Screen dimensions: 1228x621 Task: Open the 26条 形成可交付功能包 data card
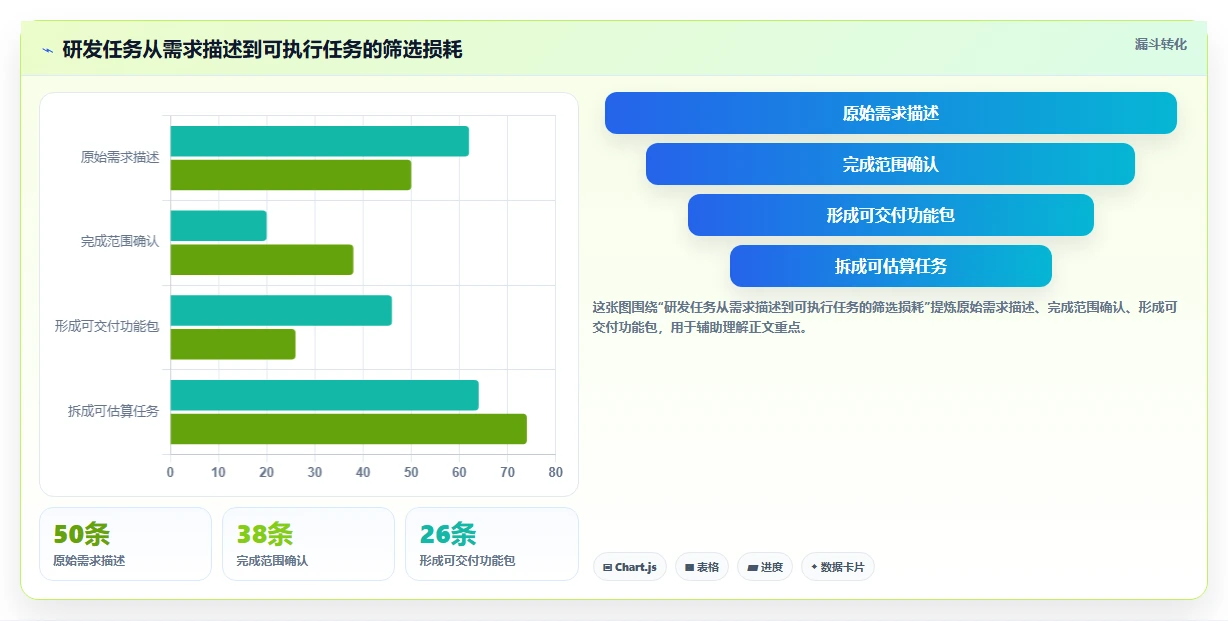coord(491,544)
